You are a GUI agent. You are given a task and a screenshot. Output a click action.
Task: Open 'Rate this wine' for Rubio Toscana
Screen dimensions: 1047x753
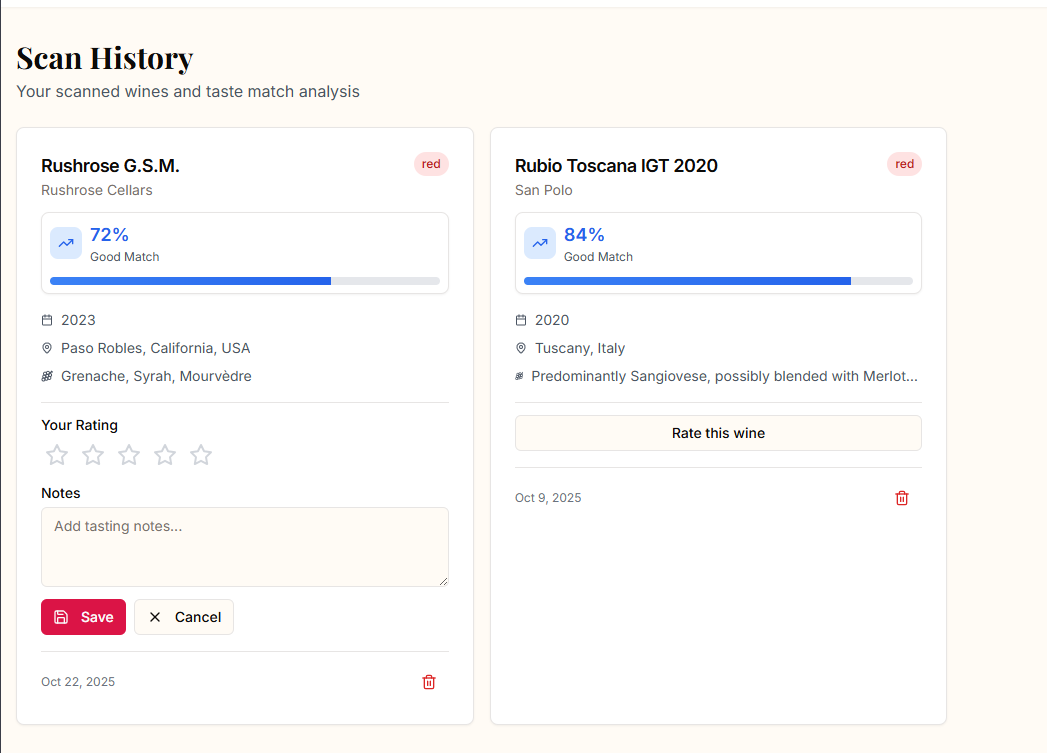pos(718,433)
